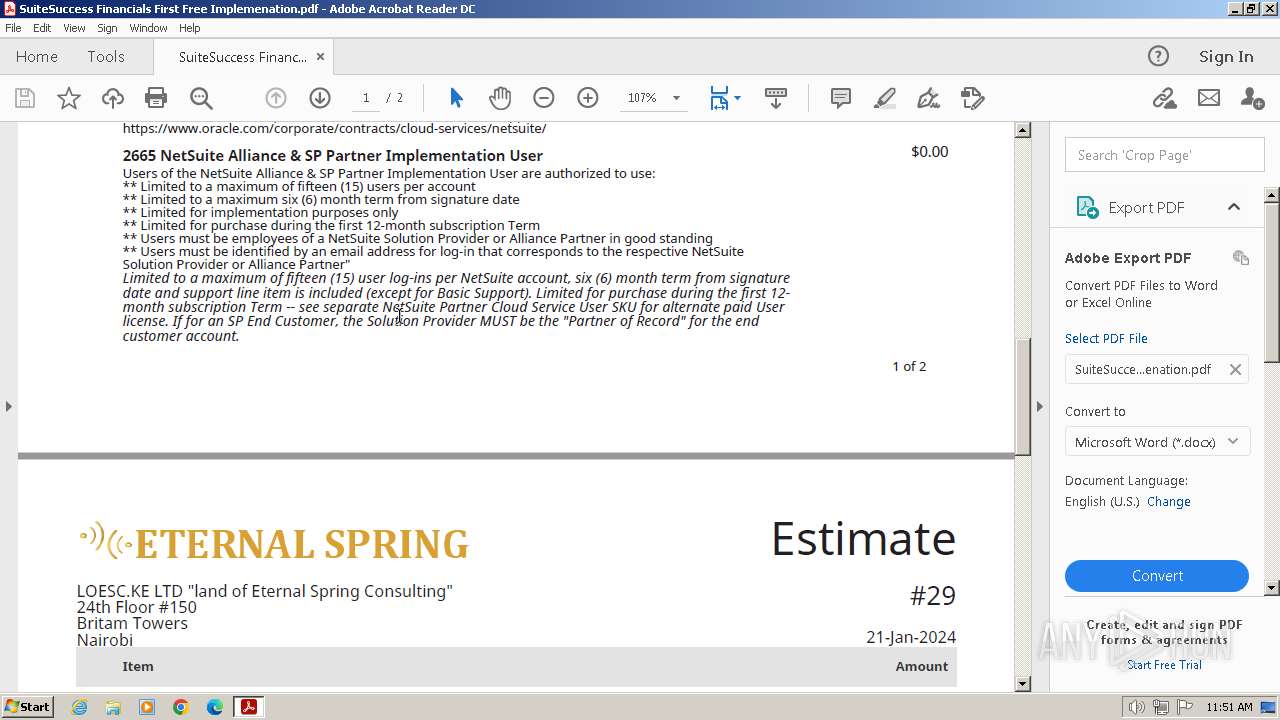Click Sign In
This screenshot has height=720, width=1280.
pos(1226,57)
